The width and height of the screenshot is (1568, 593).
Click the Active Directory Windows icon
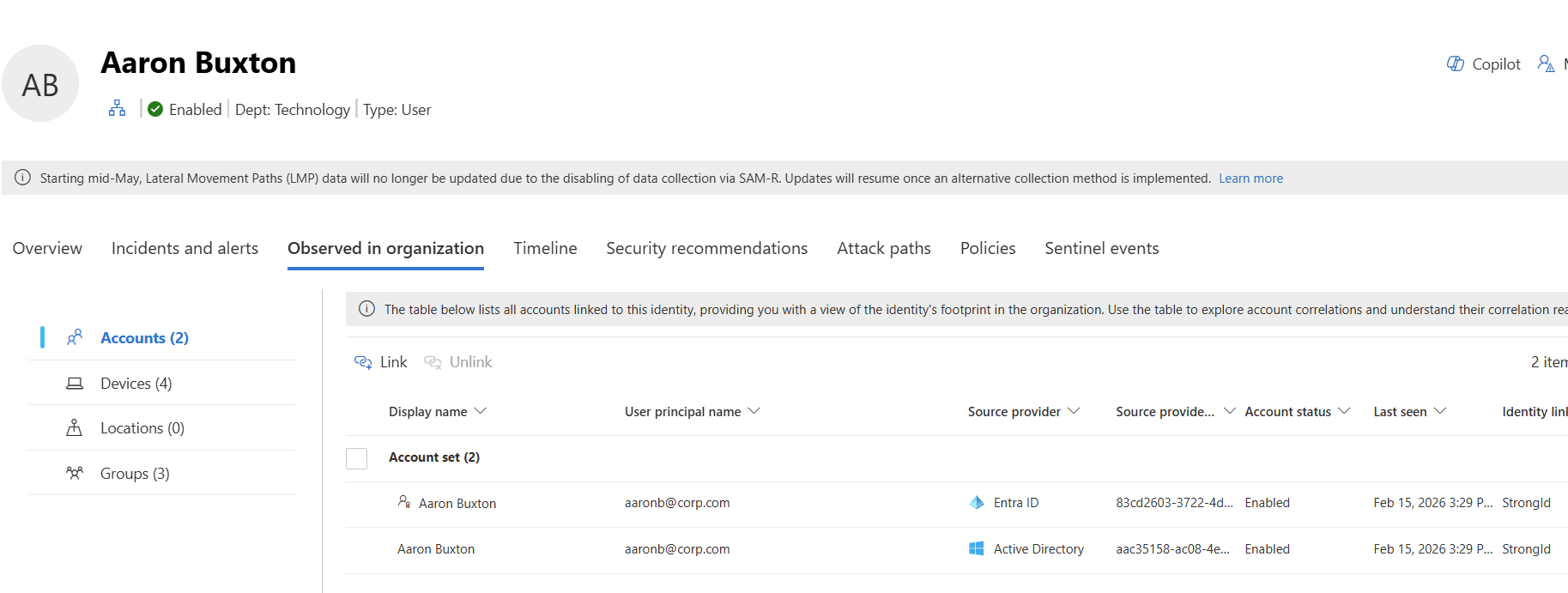click(977, 548)
